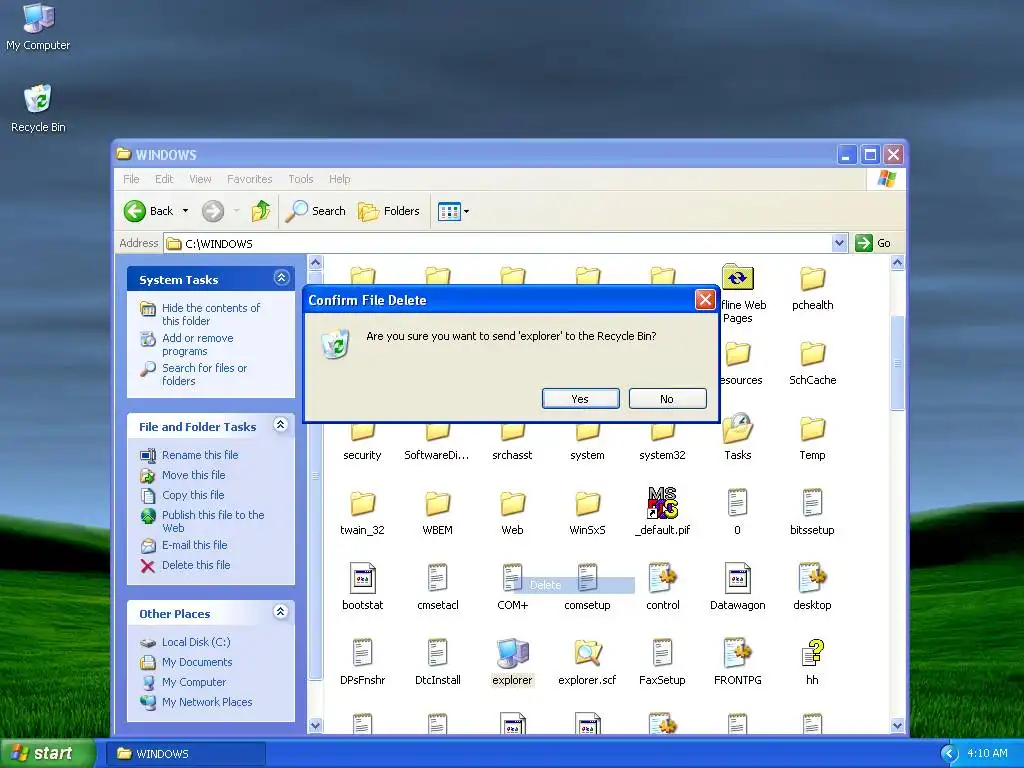Select the Datawagon file
This screenshot has width=1024, height=768.
(x=738, y=586)
